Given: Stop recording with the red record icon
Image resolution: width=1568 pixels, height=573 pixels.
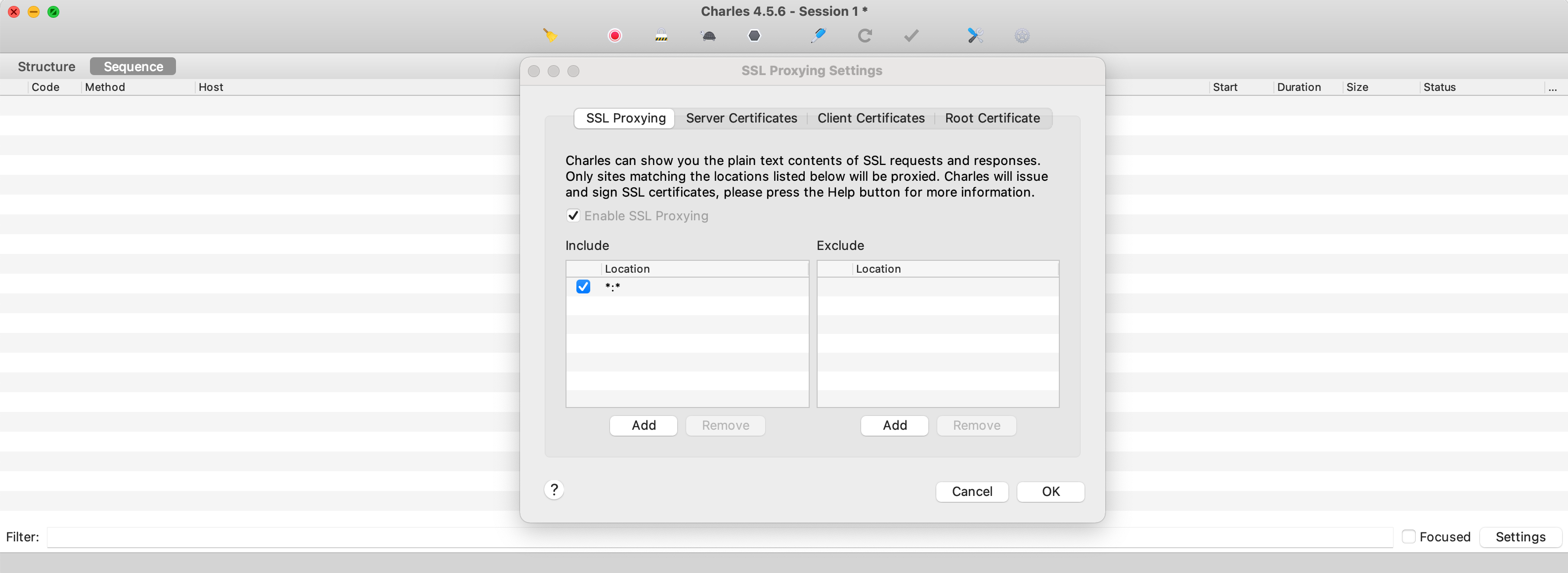Looking at the screenshot, I should [614, 35].
